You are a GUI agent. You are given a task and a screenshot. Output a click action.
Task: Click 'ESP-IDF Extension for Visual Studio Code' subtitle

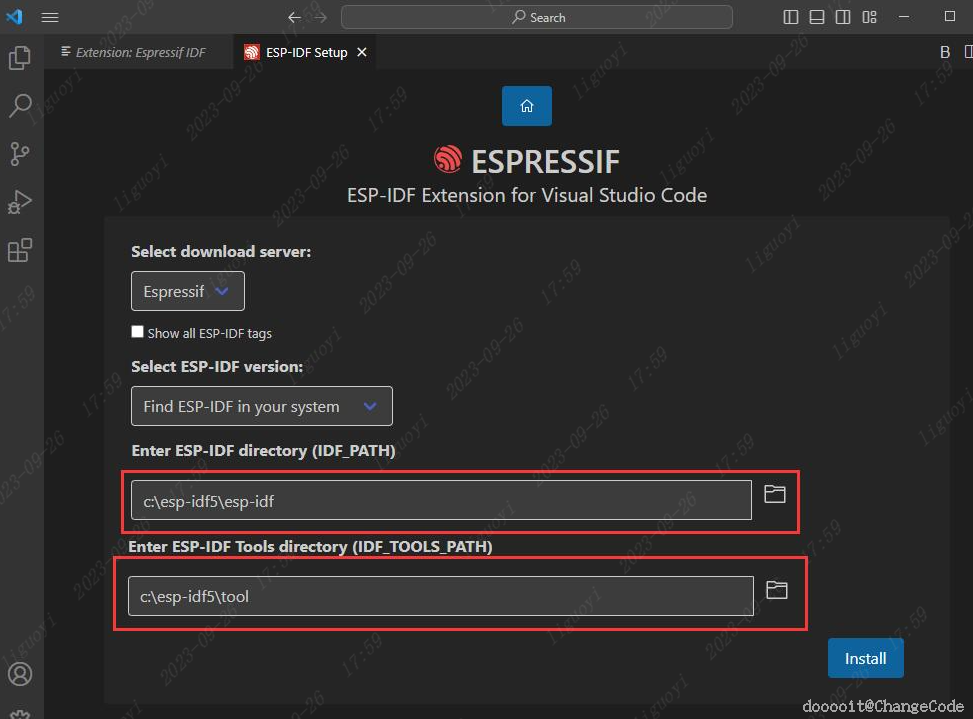(527, 195)
